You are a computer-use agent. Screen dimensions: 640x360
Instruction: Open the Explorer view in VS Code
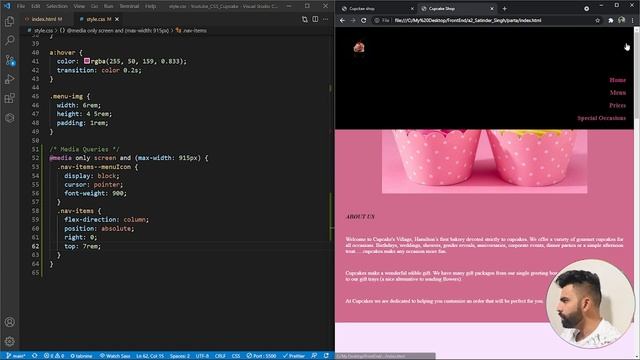pyautogui.click(x=9, y=21)
